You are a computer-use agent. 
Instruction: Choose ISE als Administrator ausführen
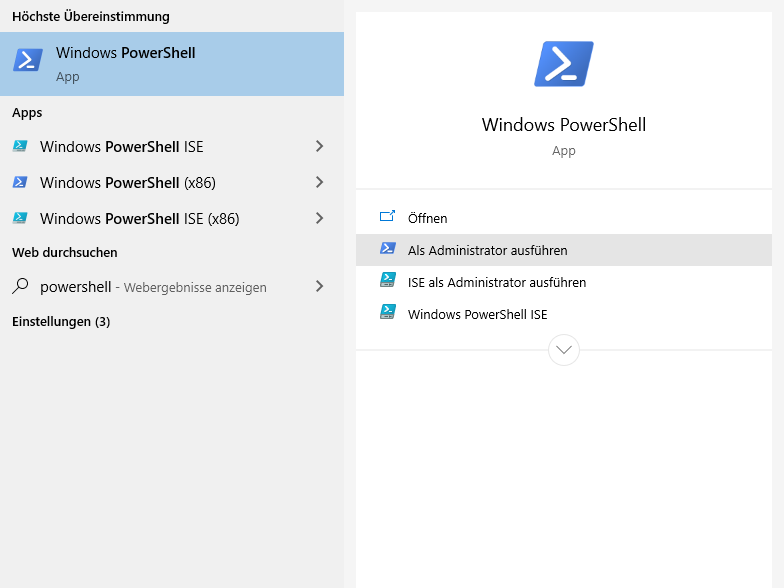[x=564, y=282]
